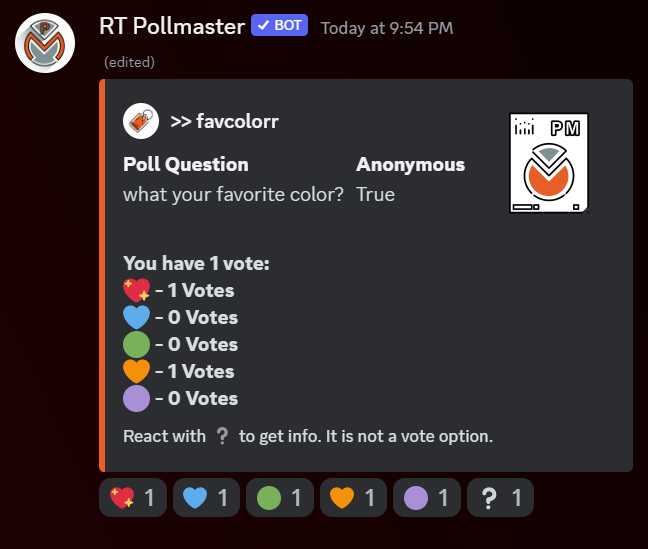Click the purple circle emoji in vote list
Screen dimensions: 648x549
click(x=136, y=399)
